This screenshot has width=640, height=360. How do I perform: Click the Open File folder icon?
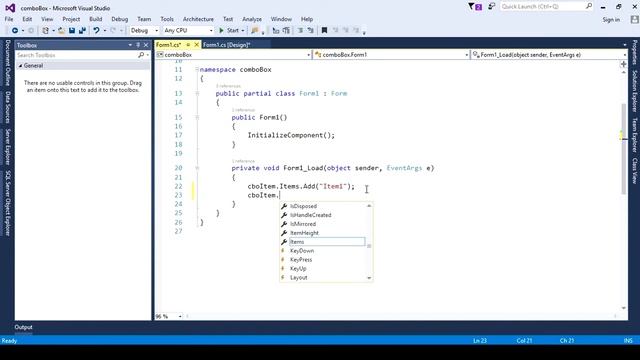click(x=61, y=30)
